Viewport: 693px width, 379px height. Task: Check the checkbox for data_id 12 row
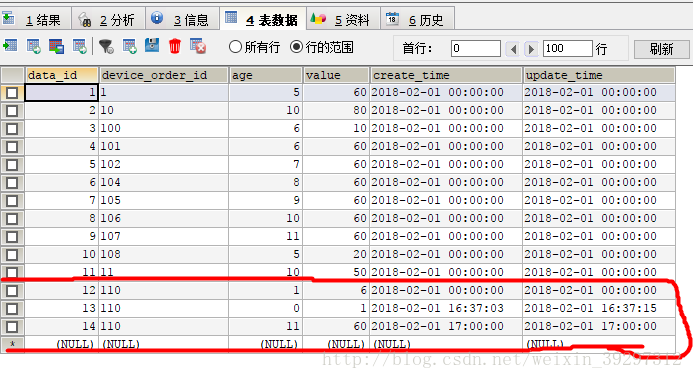(12, 291)
